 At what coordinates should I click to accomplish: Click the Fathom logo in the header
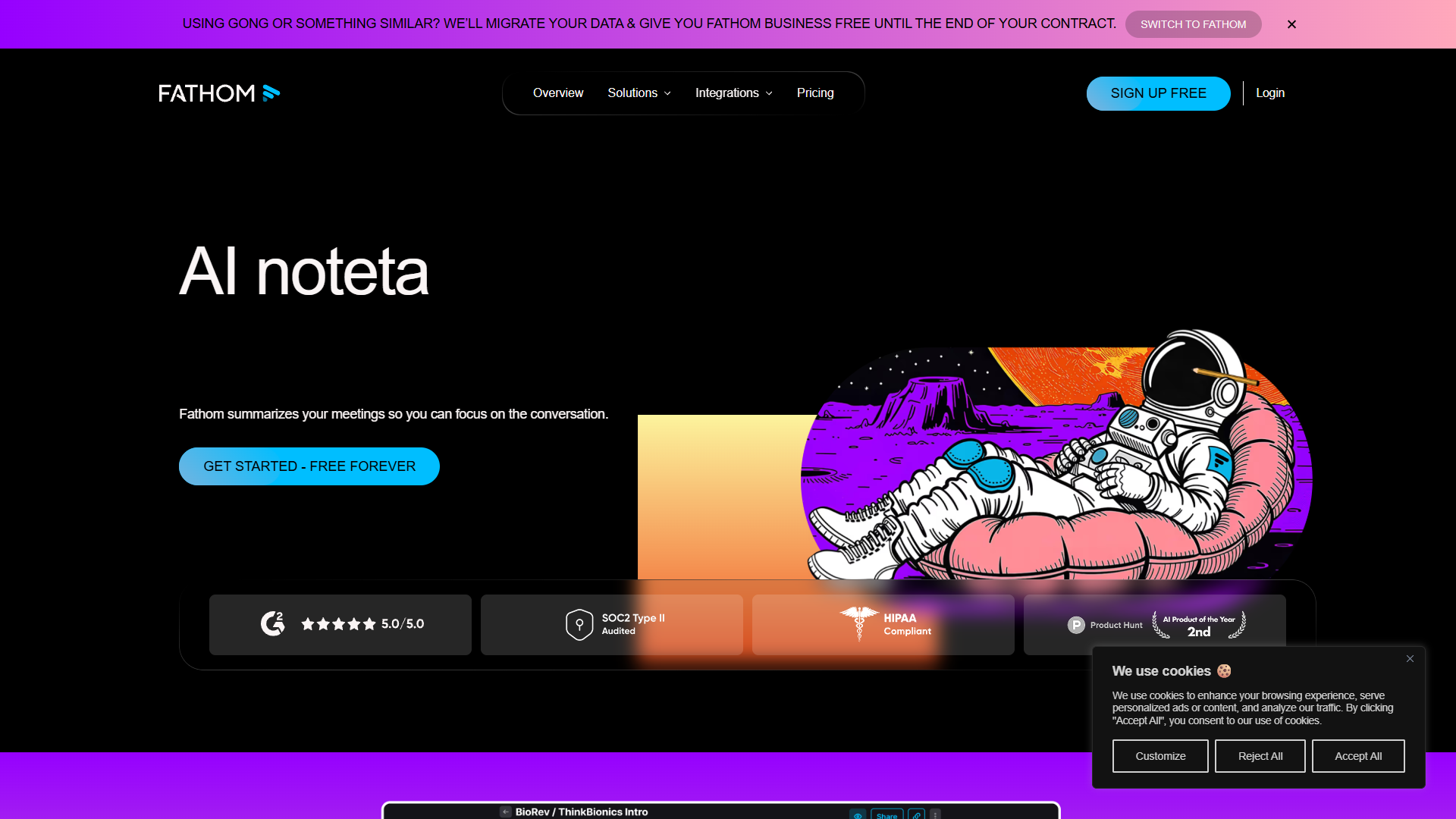pos(219,93)
